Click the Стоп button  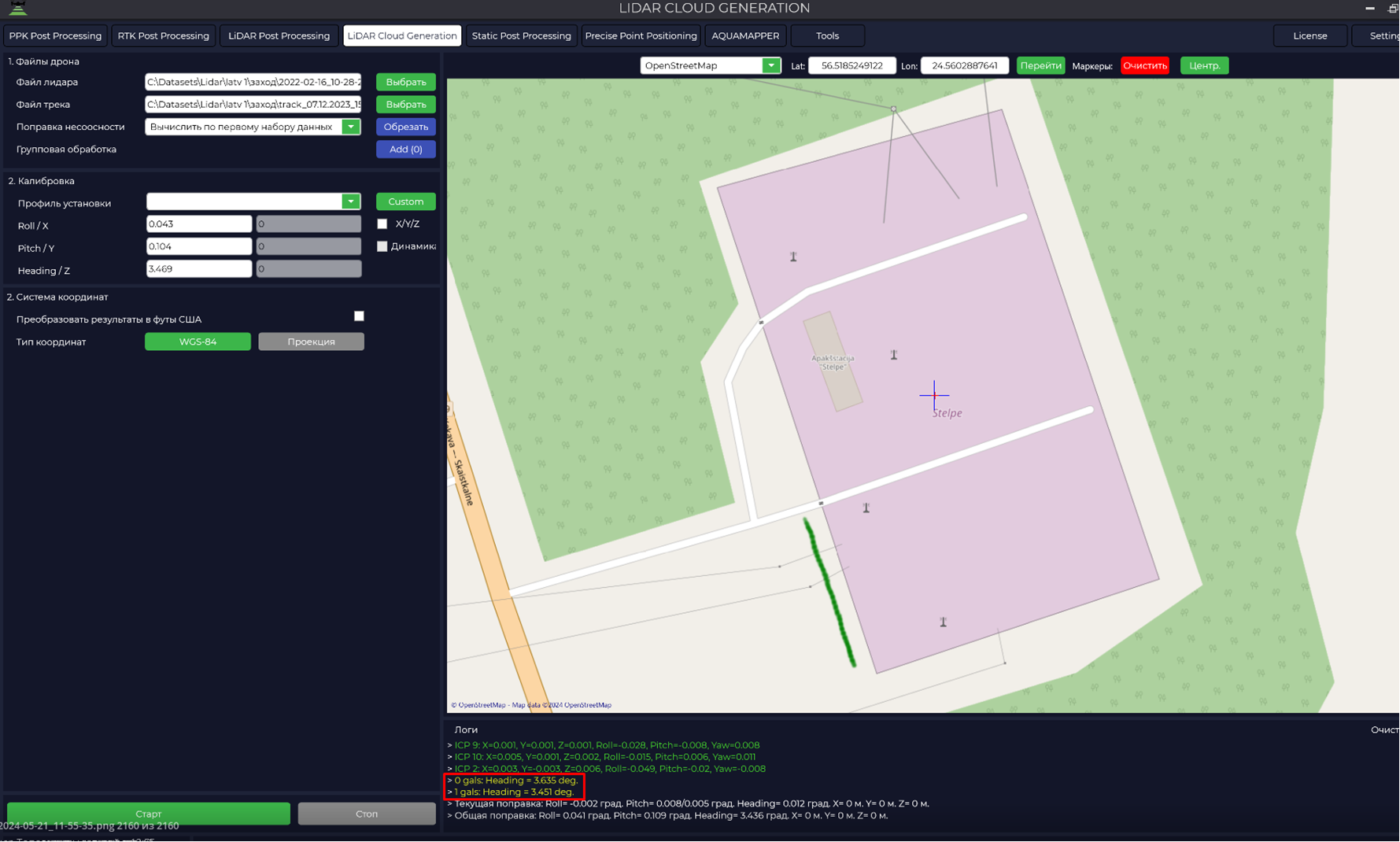[x=367, y=814]
